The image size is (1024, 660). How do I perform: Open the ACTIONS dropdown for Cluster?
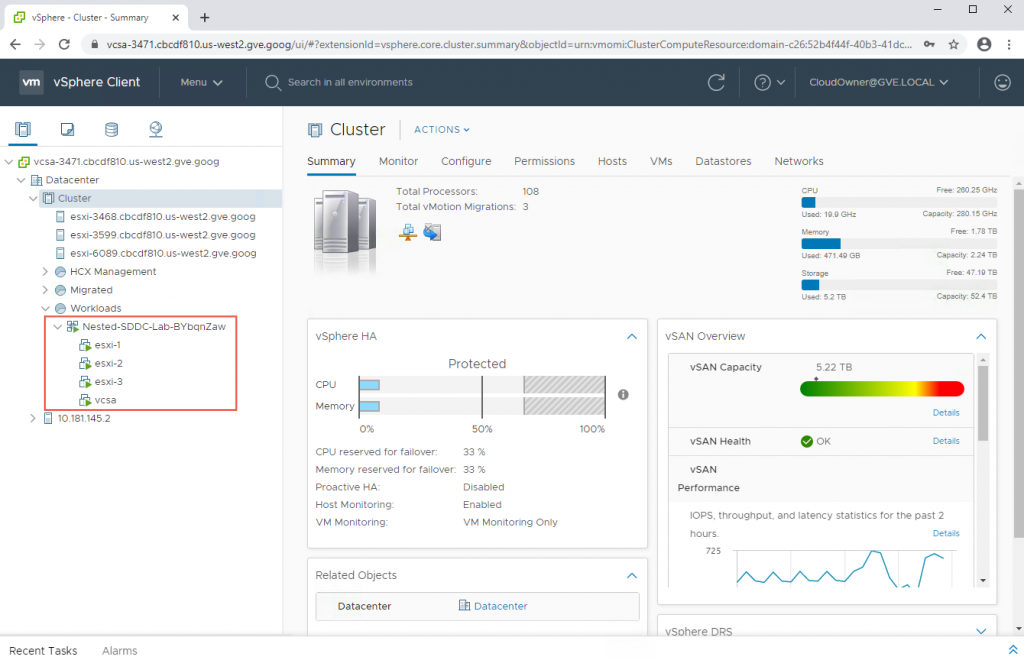point(441,130)
